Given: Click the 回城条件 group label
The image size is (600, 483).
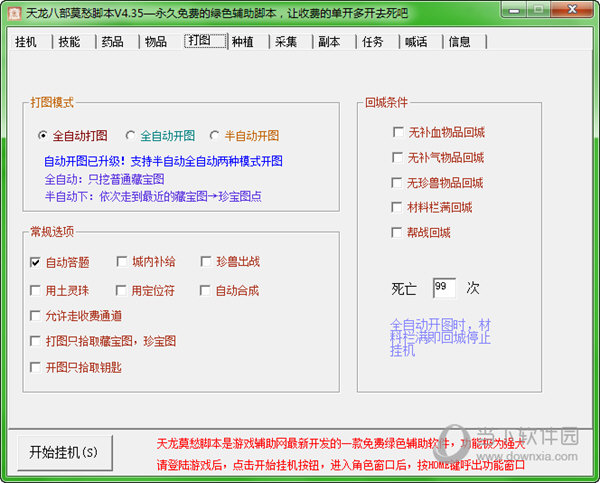Looking at the screenshot, I should click(386, 103).
